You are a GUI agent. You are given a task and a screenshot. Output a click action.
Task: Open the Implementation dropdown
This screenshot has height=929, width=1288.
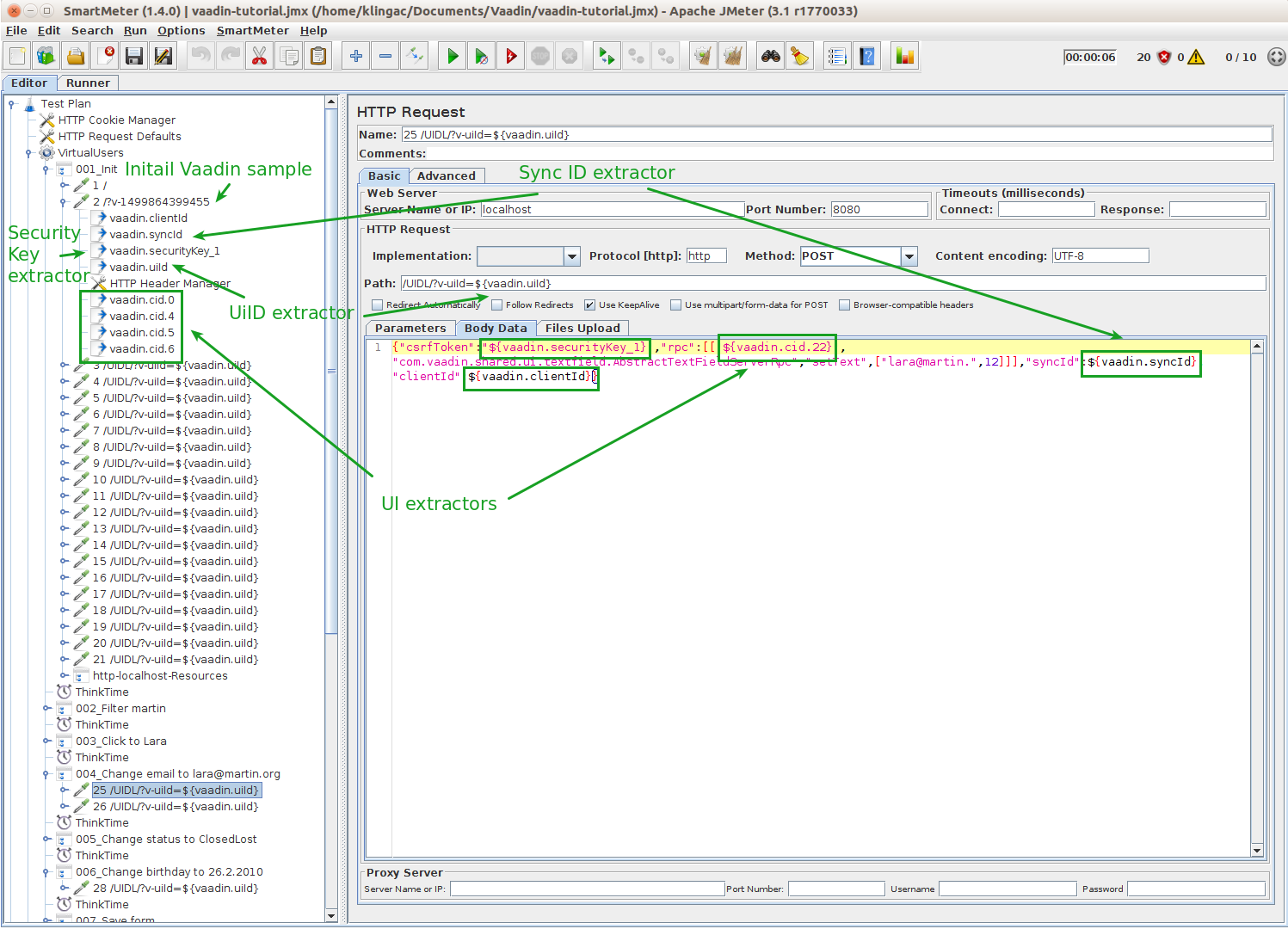coord(572,256)
